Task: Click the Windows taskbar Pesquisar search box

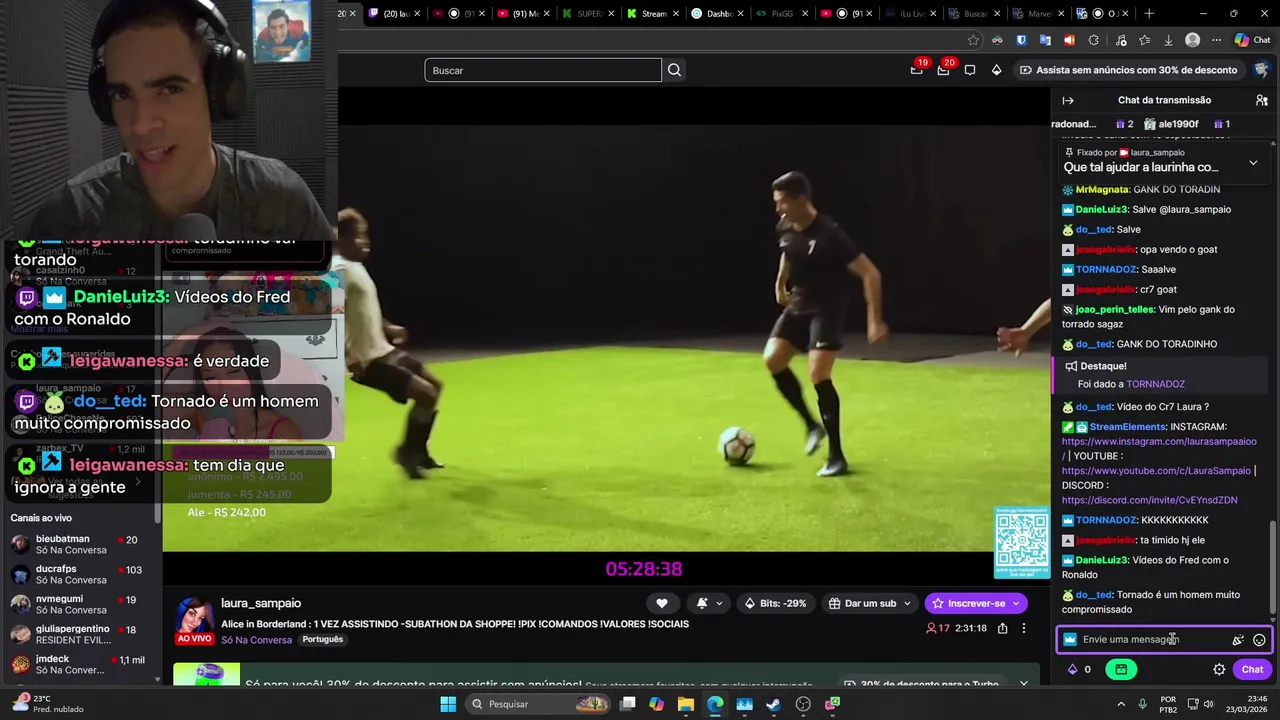Action: click(x=540, y=704)
